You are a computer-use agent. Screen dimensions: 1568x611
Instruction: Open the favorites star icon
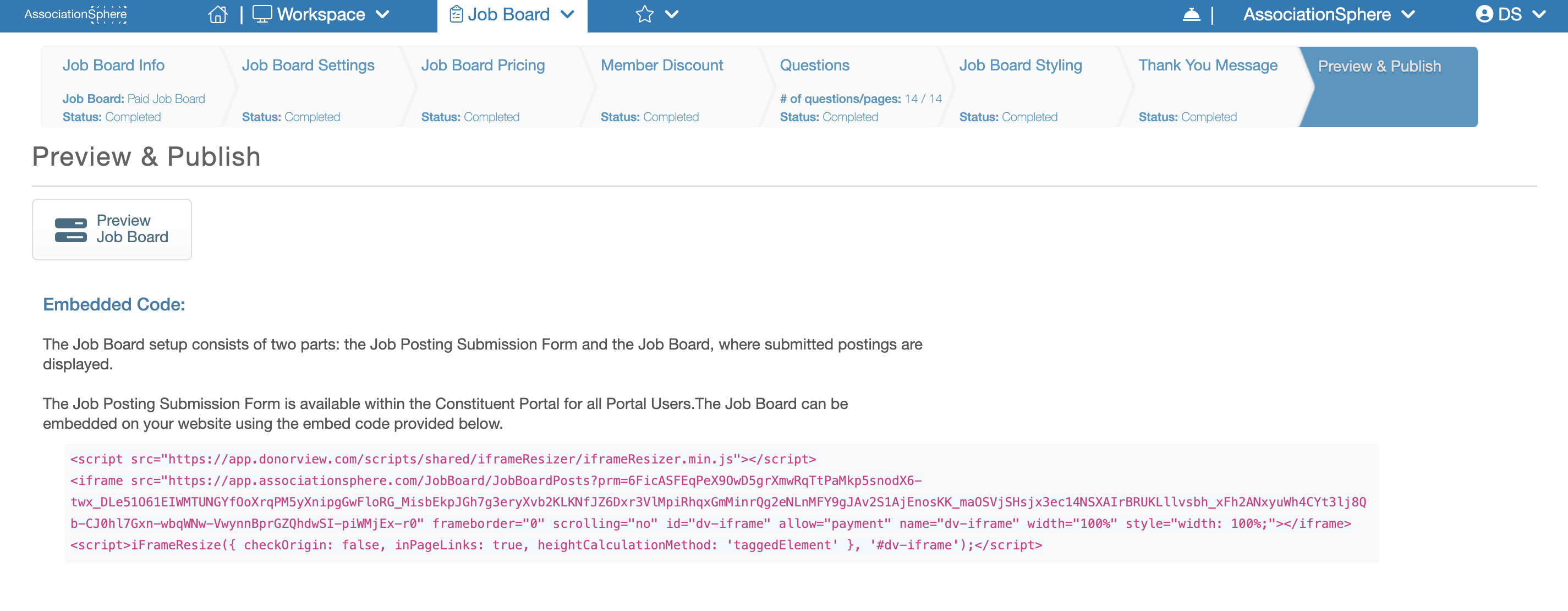point(645,14)
